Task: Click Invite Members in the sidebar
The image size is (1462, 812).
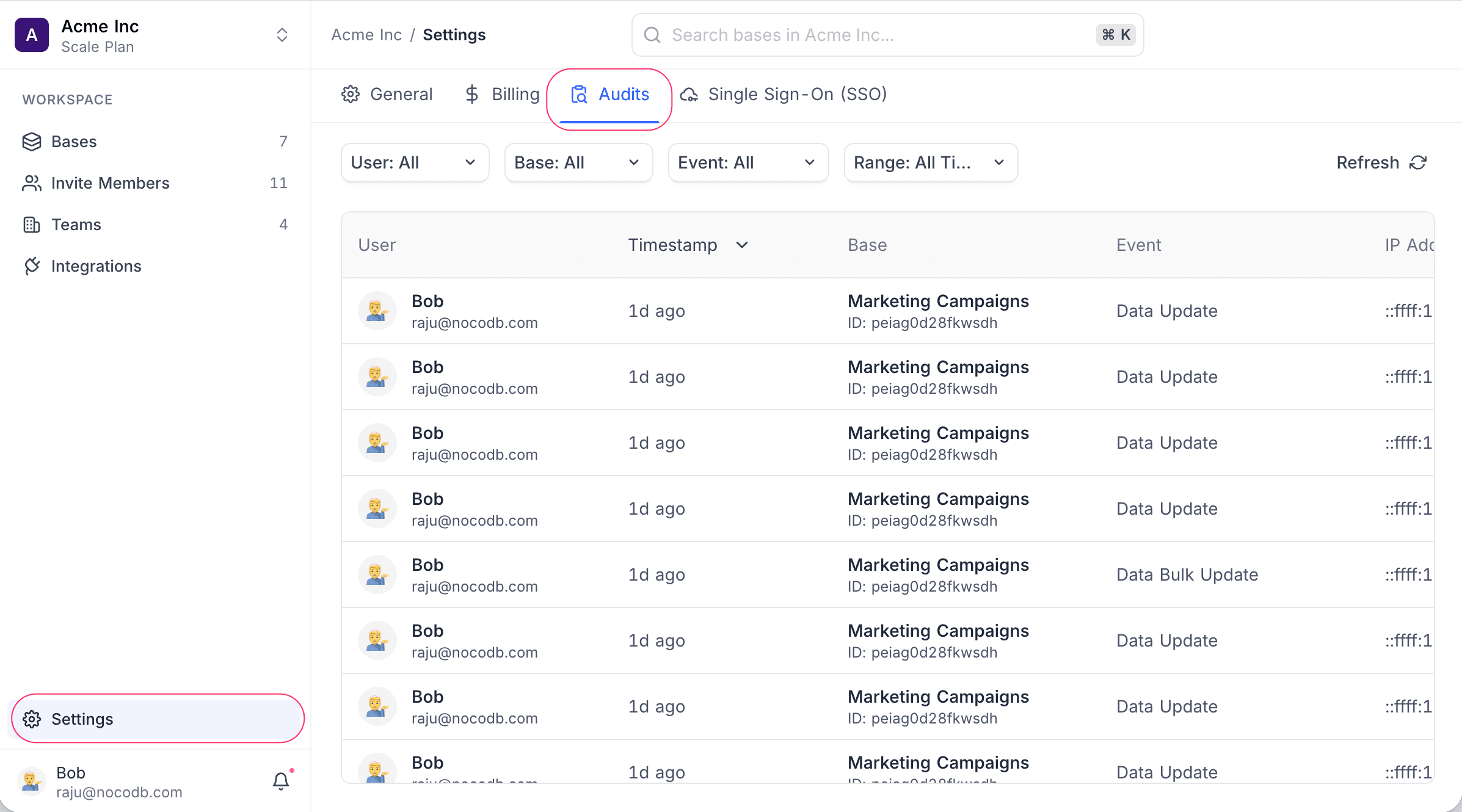Action: pos(155,183)
